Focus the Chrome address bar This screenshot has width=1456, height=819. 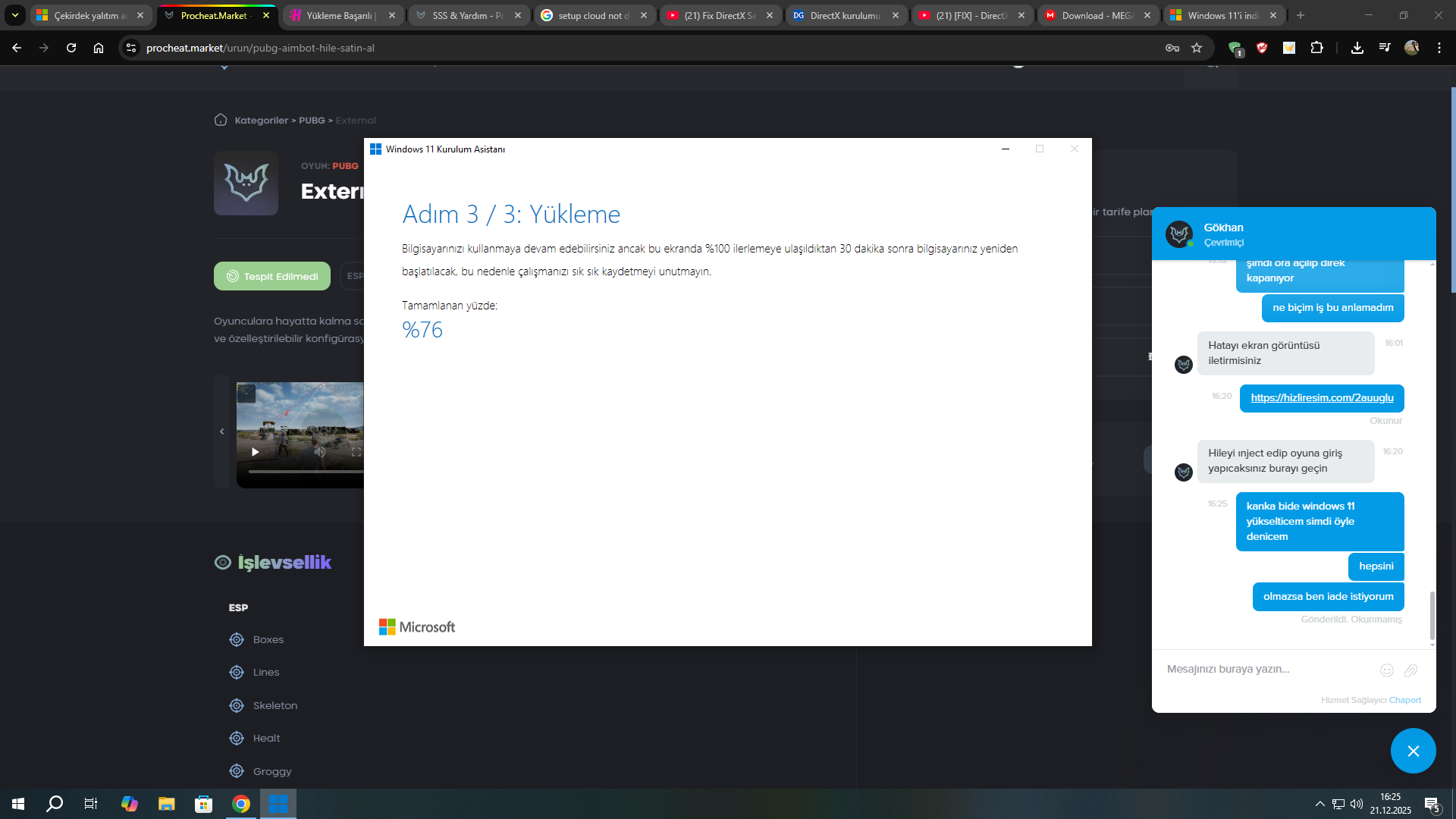[652, 48]
